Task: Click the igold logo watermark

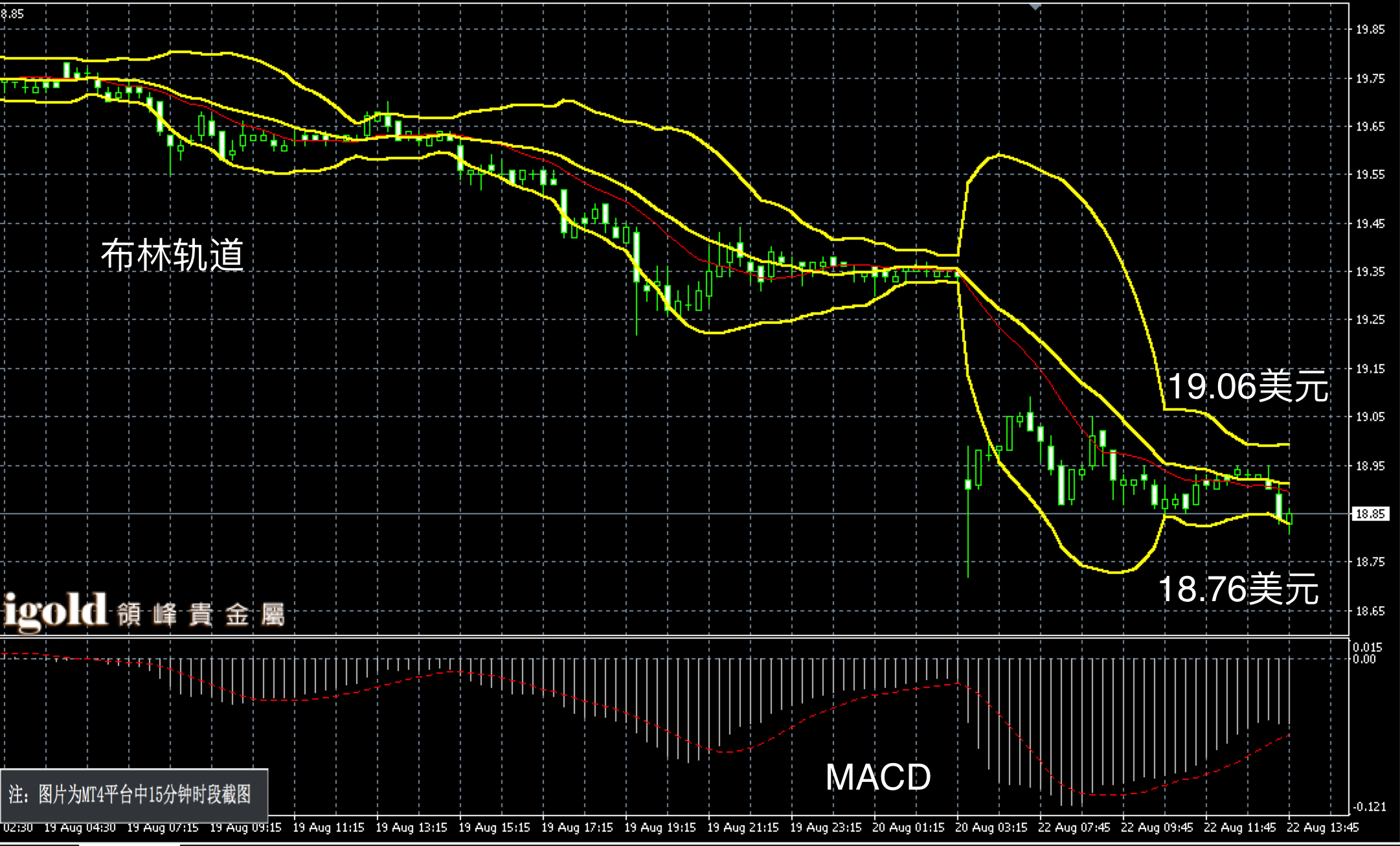Action: [54, 612]
